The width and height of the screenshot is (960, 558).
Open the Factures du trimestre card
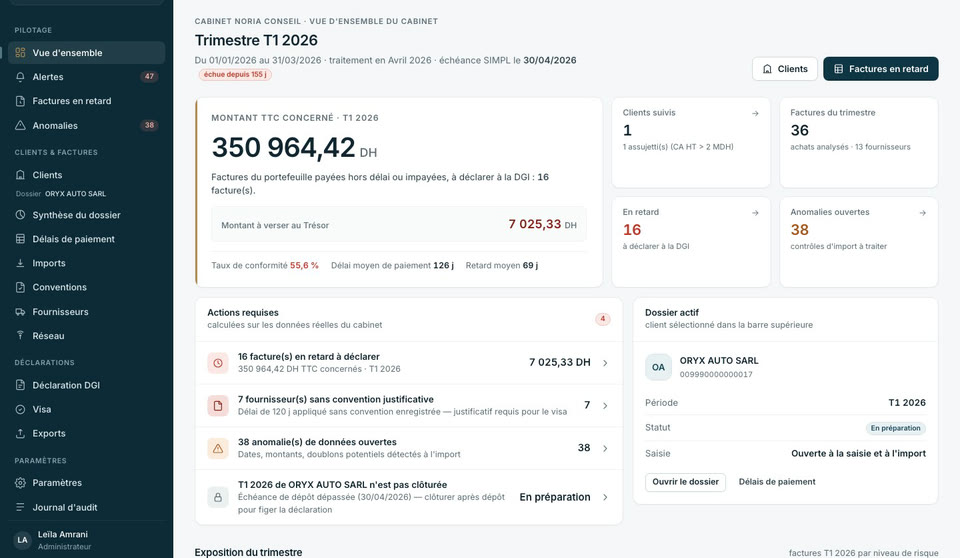[858, 142]
